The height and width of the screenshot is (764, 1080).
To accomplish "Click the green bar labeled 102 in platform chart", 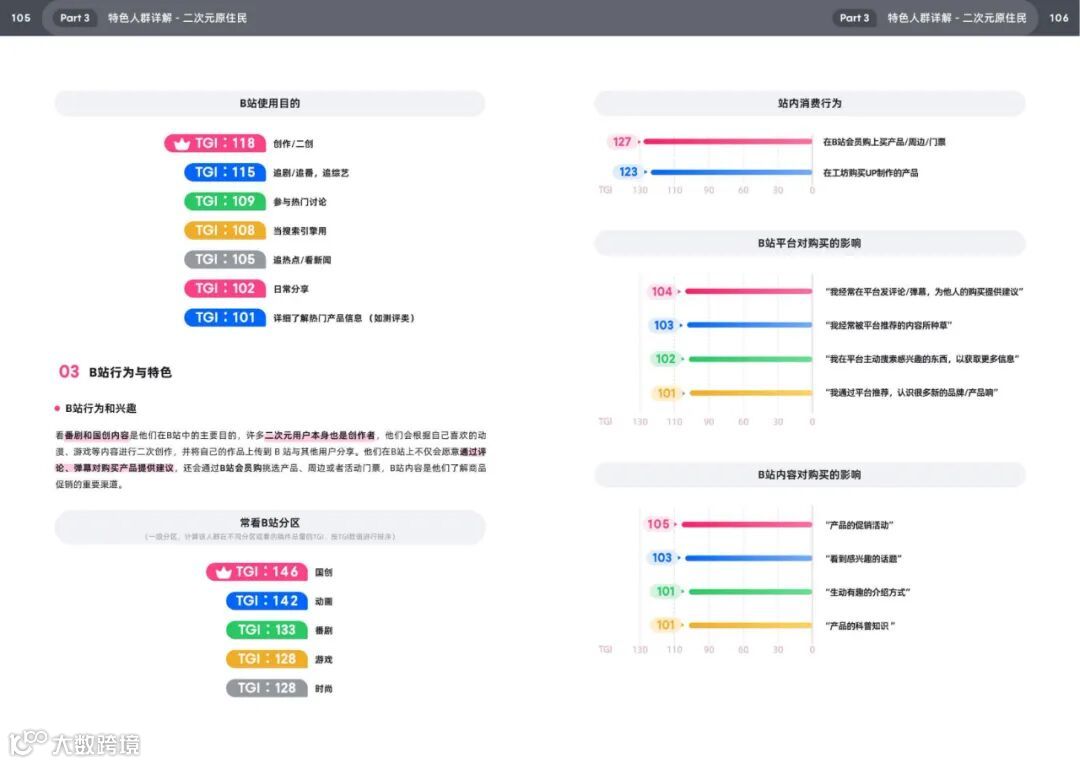I will click(x=751, y=359).
